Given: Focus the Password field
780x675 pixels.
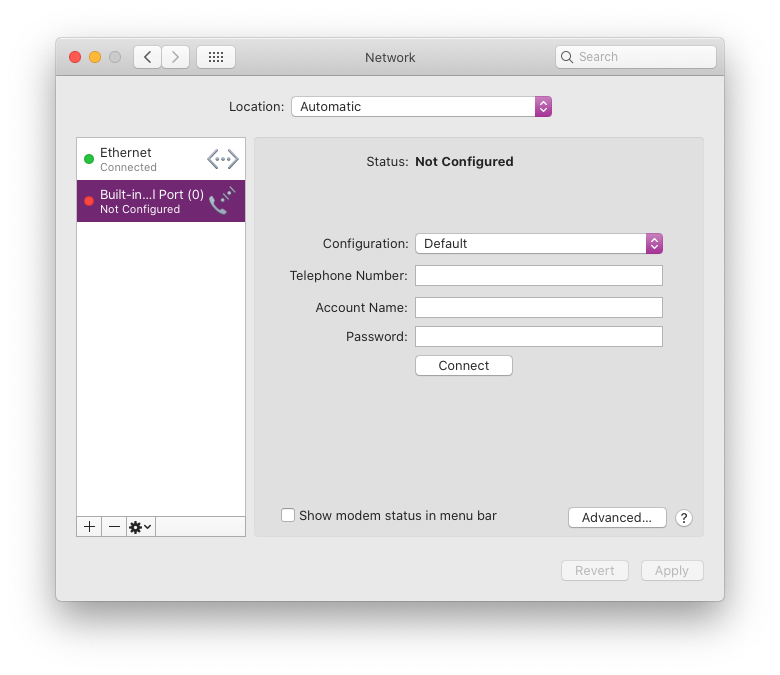Looking at the screenshot, I should tap(539, 337).
